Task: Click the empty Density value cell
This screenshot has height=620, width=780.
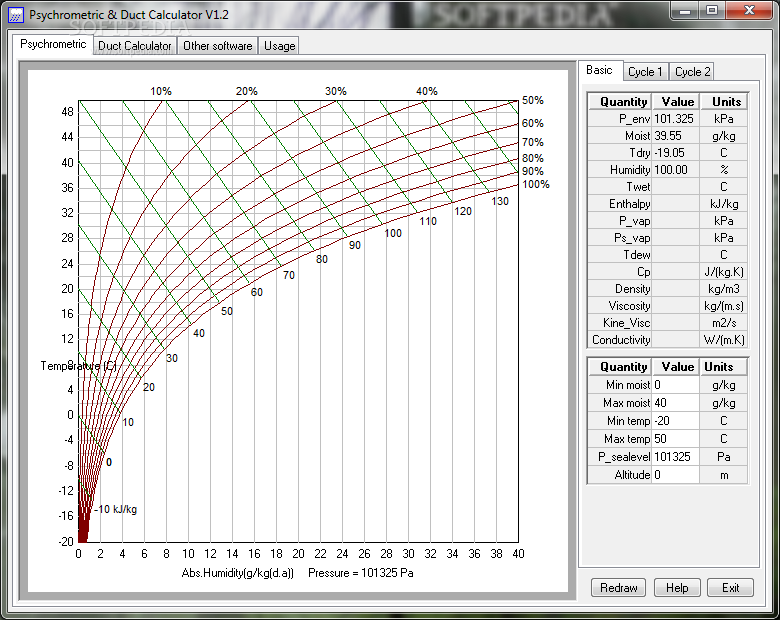Action: (675, 289)
